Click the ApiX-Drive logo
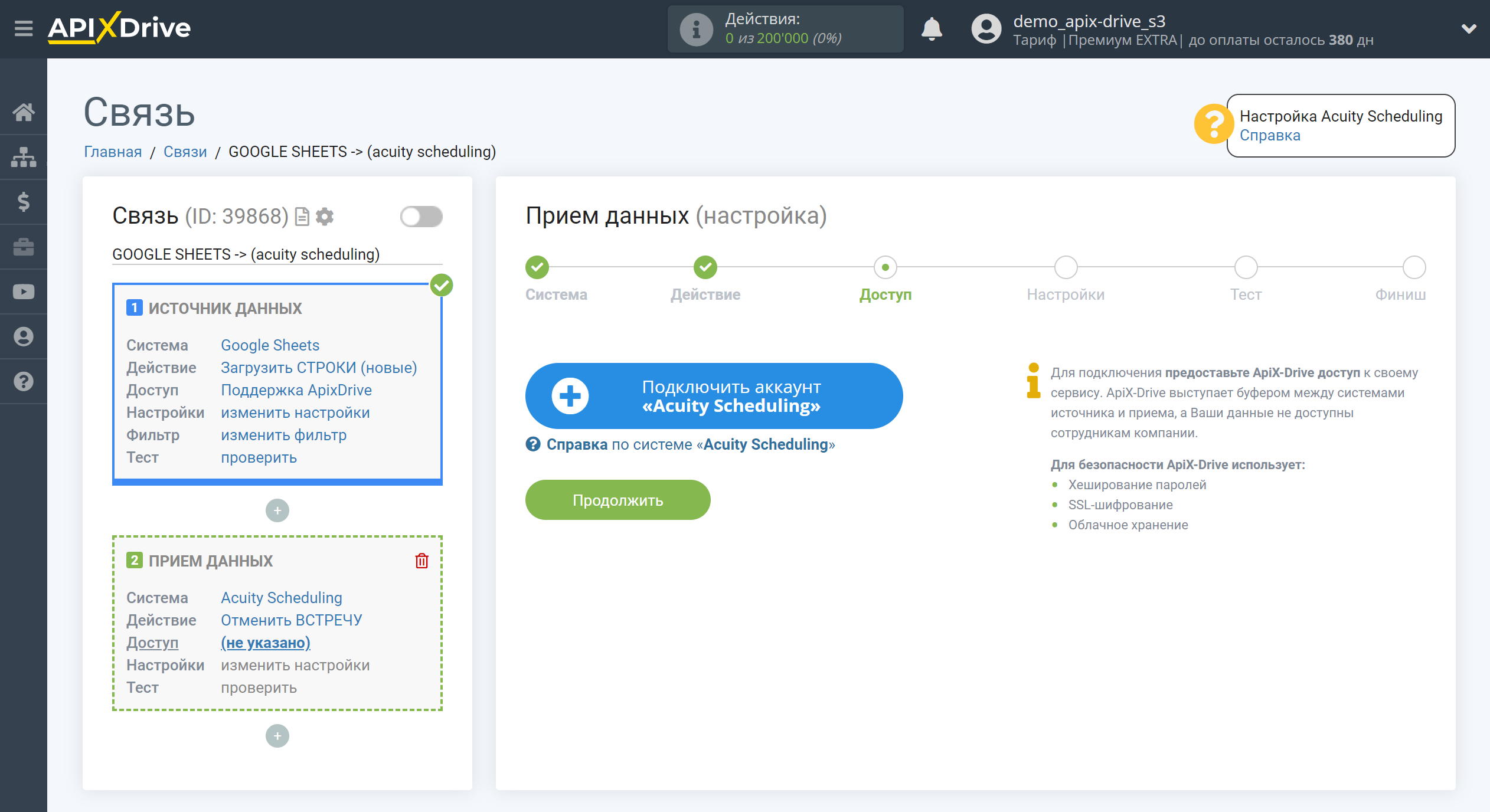The image size is (1490, 812). 119,28
